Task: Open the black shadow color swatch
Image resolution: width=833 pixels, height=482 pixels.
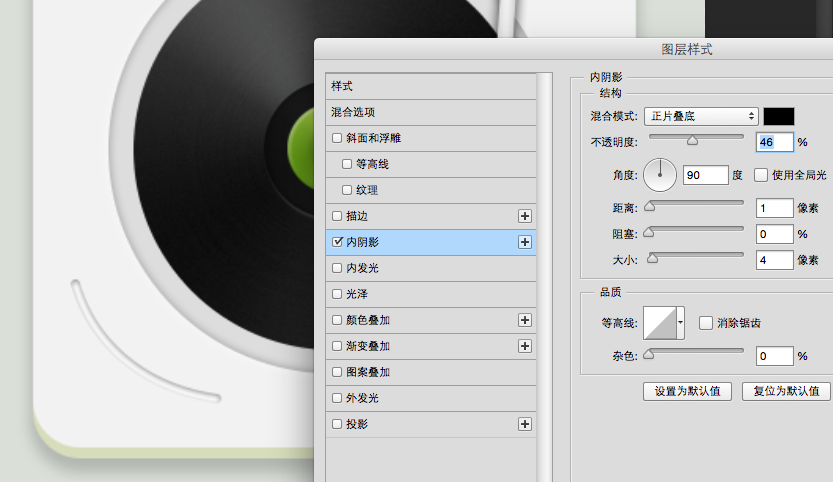Action: (779, 116)
